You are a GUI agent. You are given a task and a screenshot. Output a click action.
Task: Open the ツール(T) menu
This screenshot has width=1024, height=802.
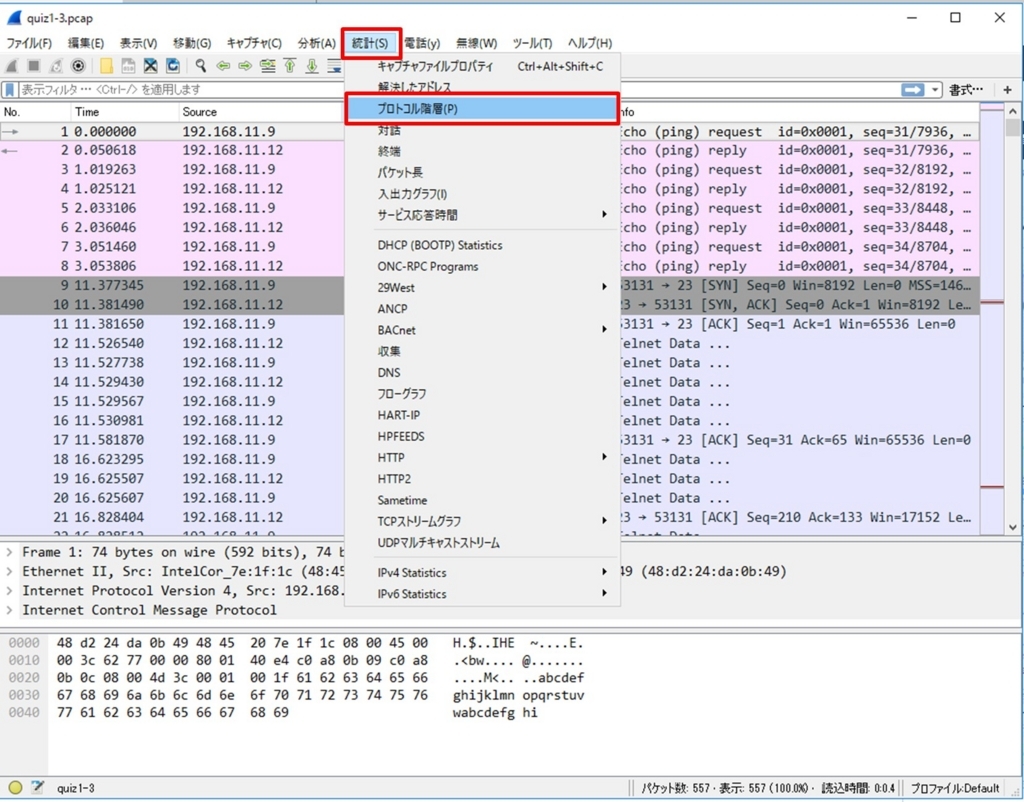point(532,43)
